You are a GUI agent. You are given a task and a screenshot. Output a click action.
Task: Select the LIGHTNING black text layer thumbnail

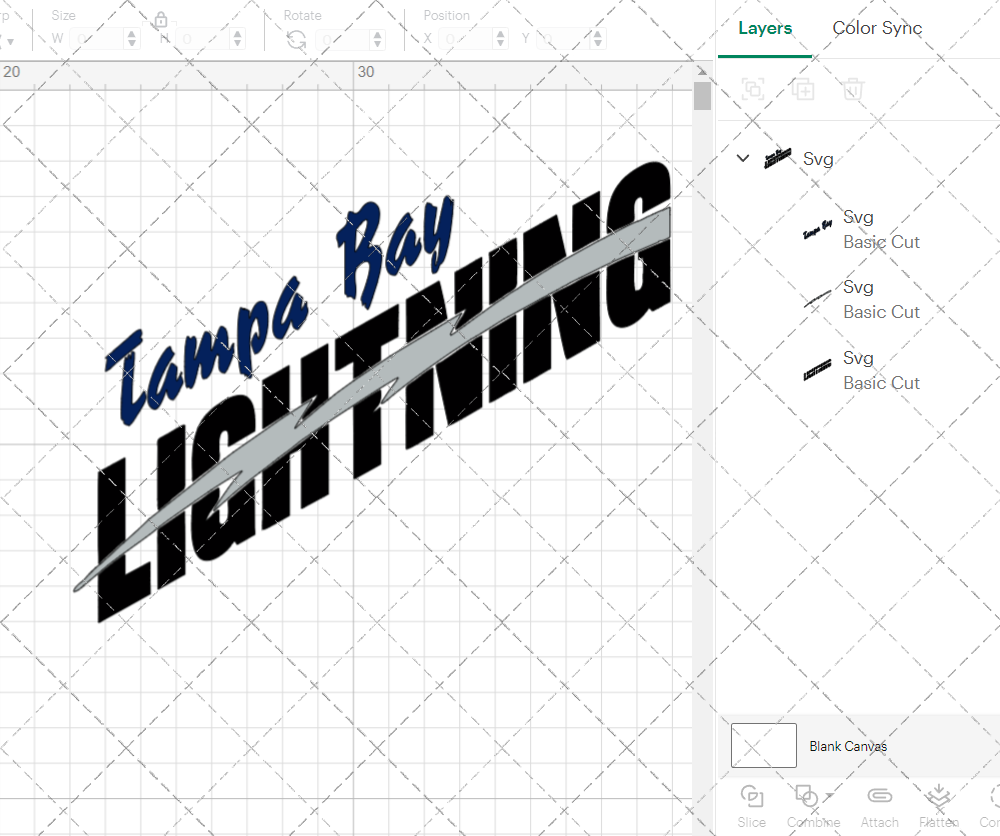[x=817, y=370]
